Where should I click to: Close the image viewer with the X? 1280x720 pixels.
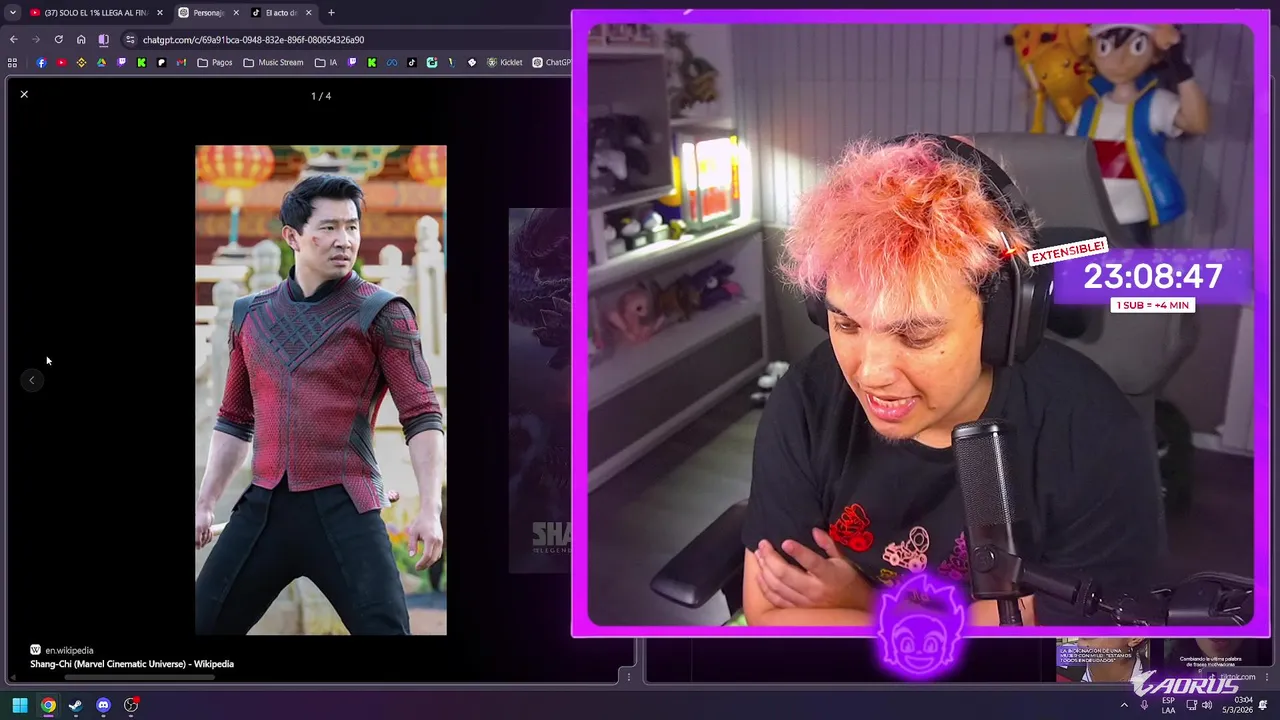pyautogui.click(x=24, y=94)
